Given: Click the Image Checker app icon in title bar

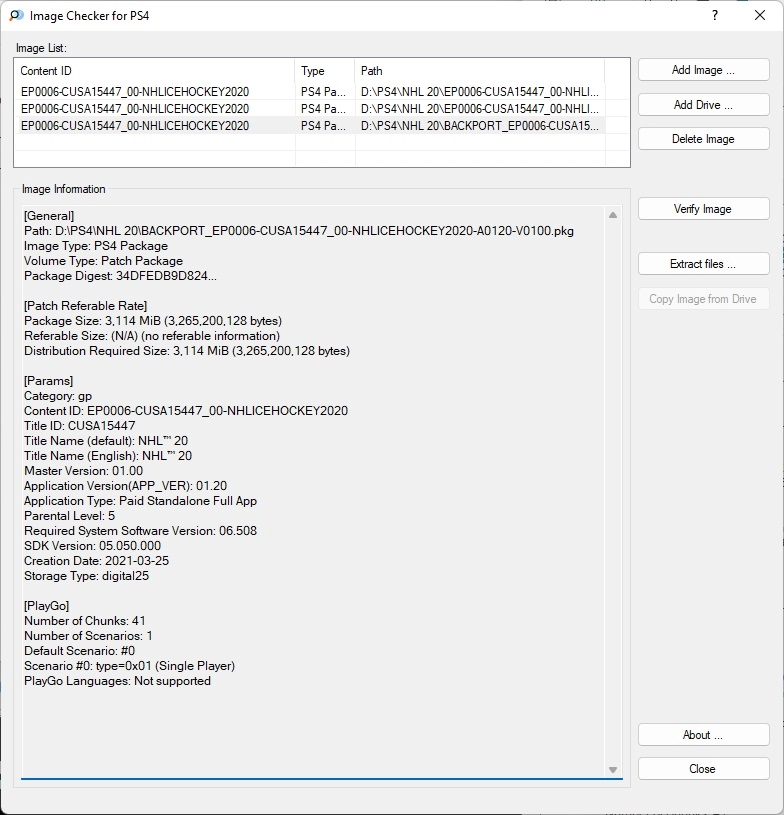Looking at the screenshot, I should click(x=17, y=16).
